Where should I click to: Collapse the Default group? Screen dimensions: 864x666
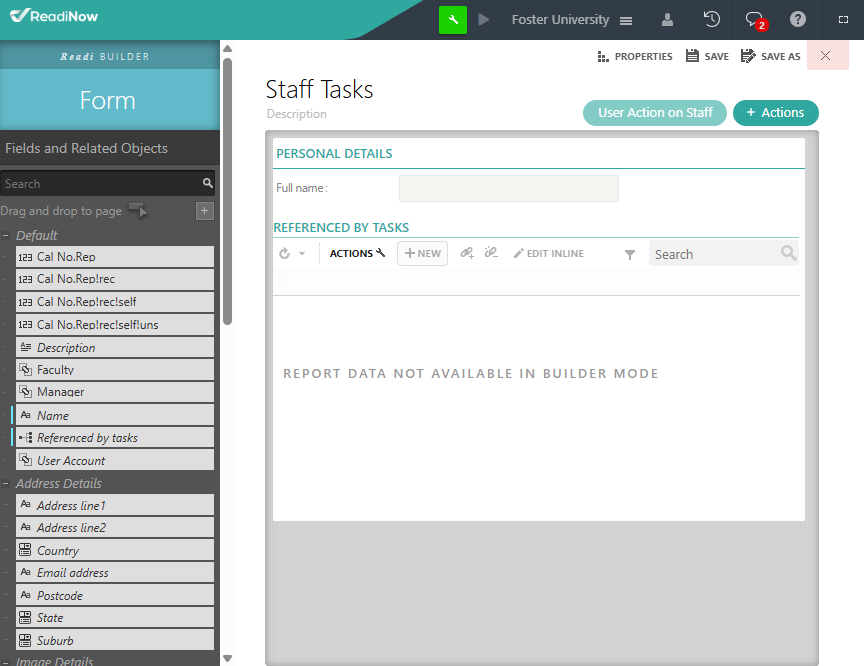tap(6, 235)
